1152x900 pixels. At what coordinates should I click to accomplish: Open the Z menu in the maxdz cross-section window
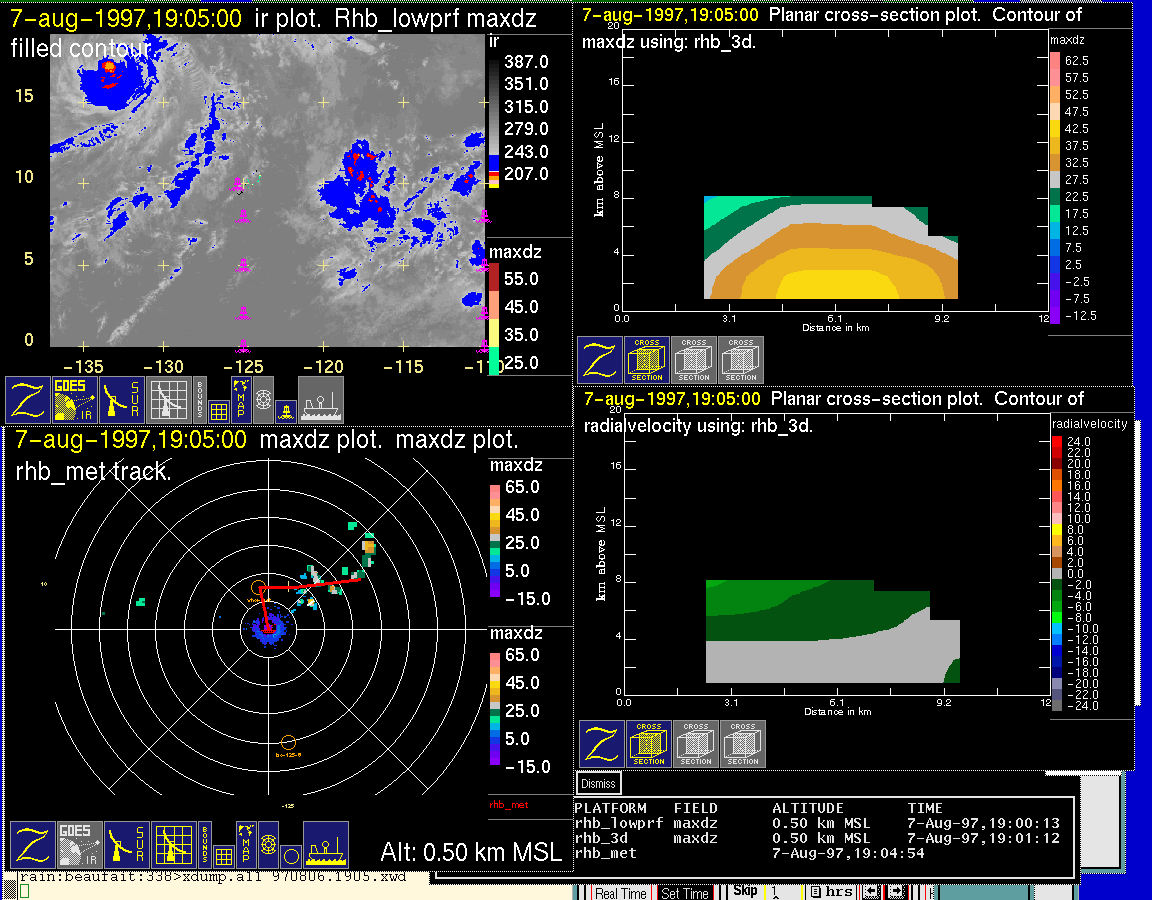(599, 360)
